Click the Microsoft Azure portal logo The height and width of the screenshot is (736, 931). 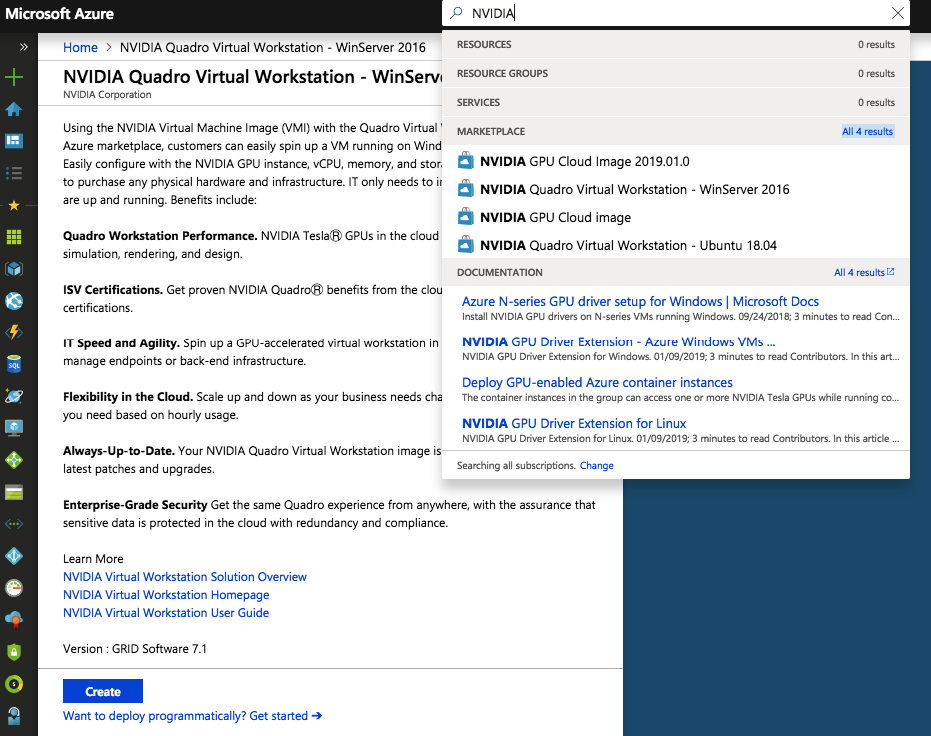pos(59,14)
